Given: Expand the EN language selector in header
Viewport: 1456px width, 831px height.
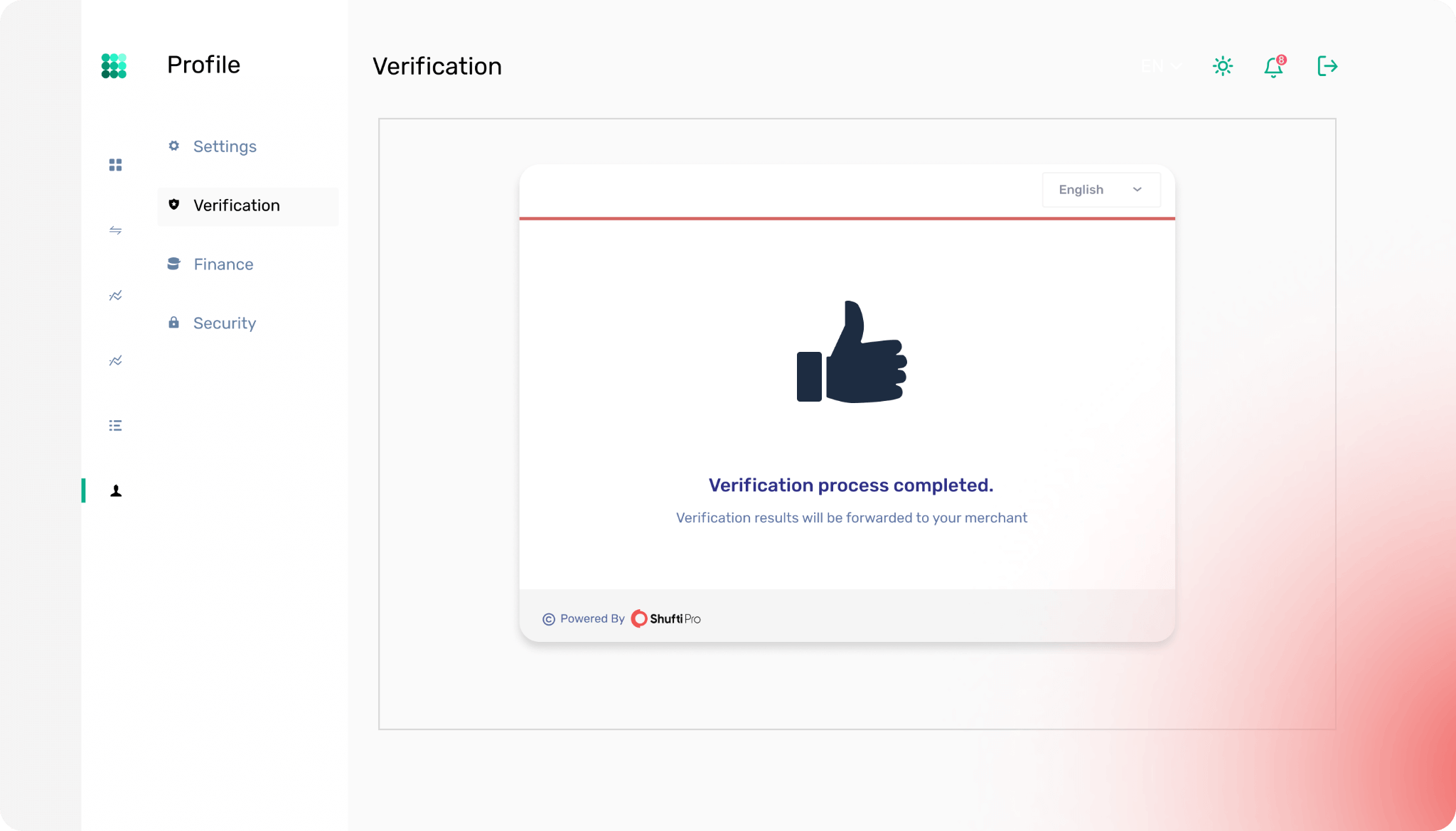Looking at the screenshot, I should point(1161,66).
